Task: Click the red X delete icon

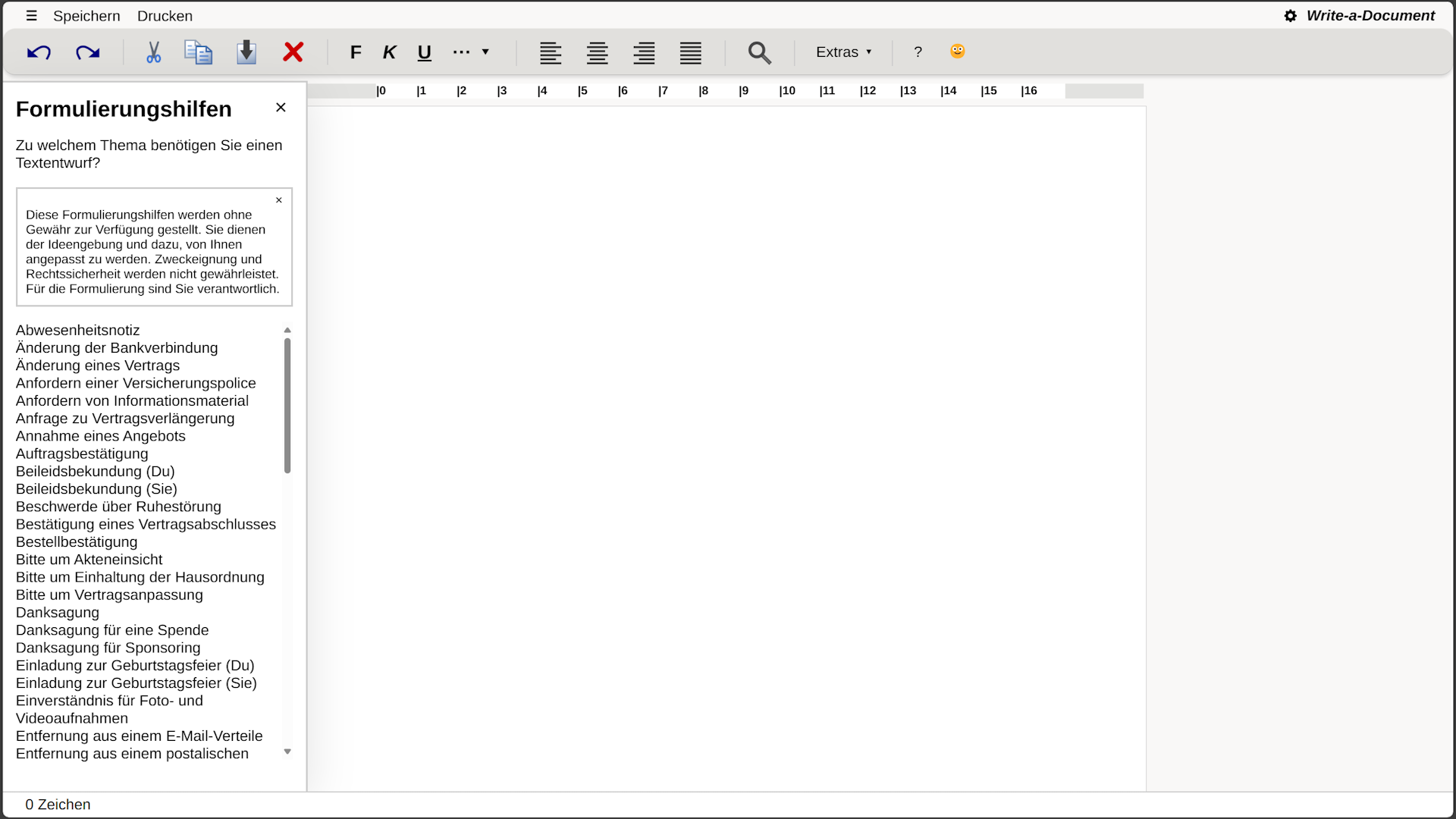Action: (293, 52)
